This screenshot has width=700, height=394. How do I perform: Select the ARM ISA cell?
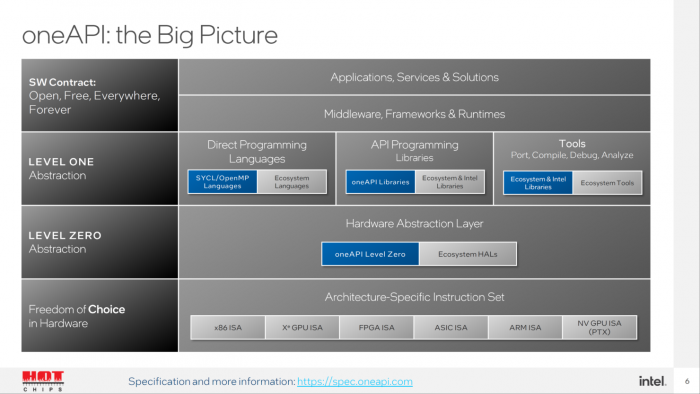point(525,328)
